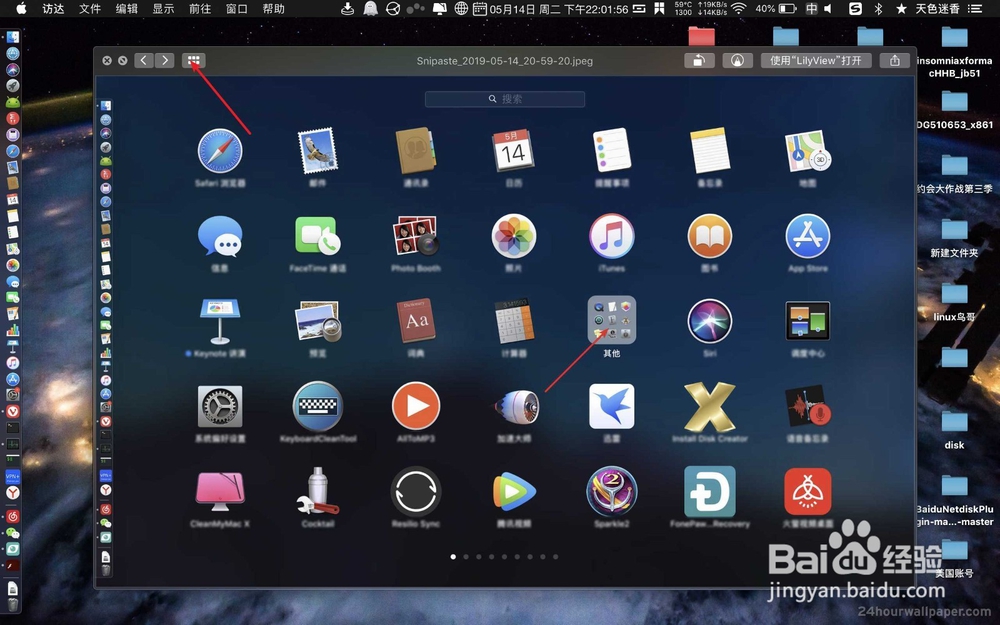The image size is (1000, 625).
Task: Open Photo Booth
Action: pos(416,237)
